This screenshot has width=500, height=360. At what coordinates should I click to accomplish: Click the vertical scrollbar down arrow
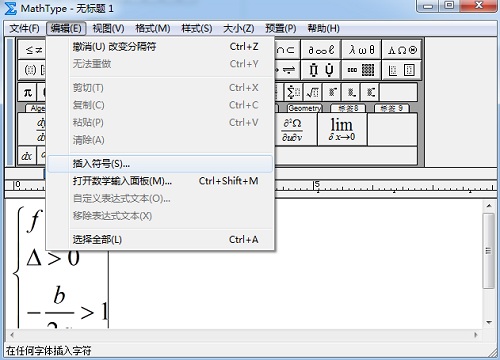[489, 322]
